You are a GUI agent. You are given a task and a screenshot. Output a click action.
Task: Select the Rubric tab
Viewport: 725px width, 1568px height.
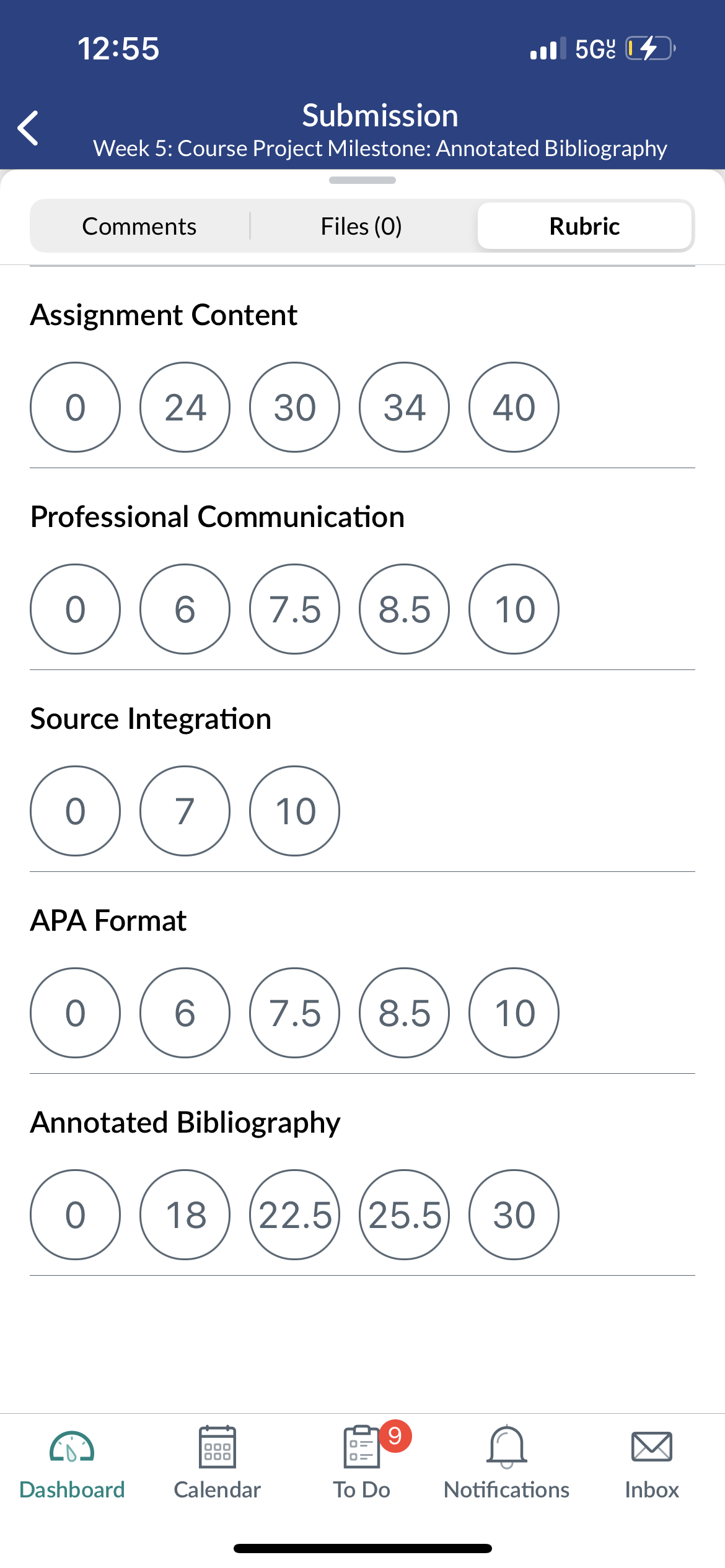tap(584, 226)
